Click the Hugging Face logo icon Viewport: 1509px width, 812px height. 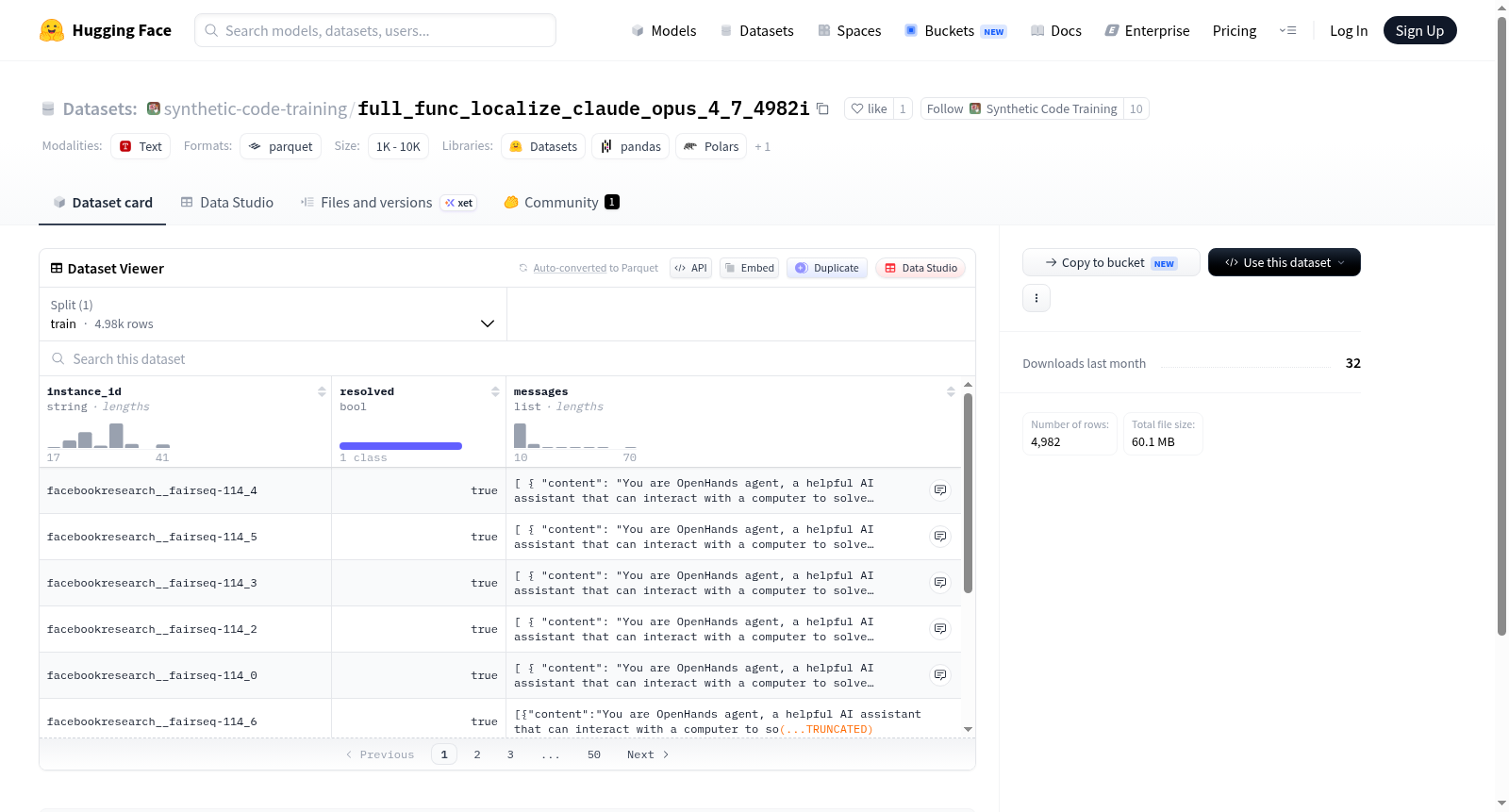52,30
